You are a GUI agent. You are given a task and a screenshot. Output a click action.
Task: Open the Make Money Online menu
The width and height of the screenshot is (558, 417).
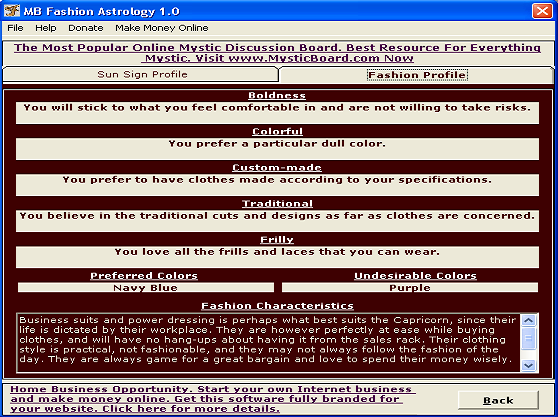coord(162,28)
